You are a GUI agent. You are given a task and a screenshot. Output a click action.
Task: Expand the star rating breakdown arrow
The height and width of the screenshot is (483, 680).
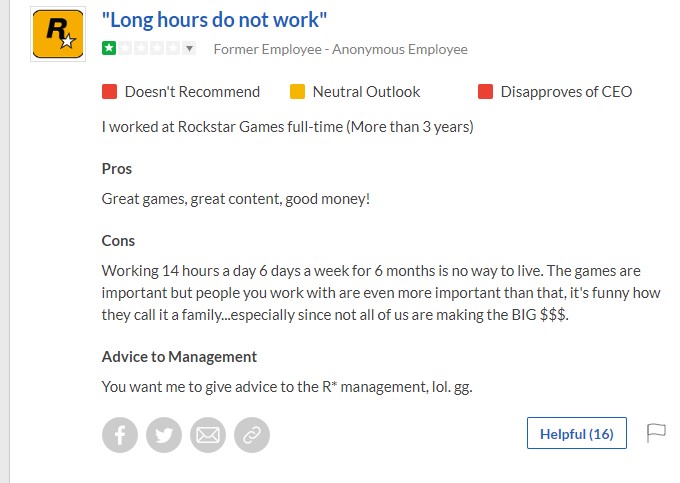pos(190,48)
